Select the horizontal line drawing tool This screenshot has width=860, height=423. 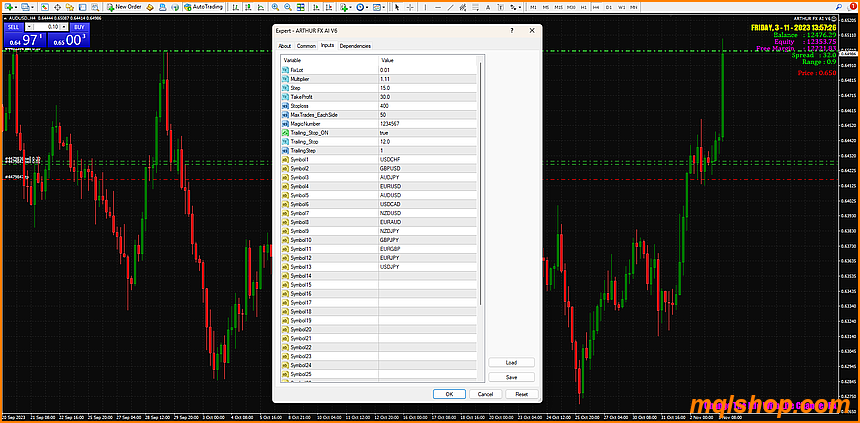tap(438, 7)
